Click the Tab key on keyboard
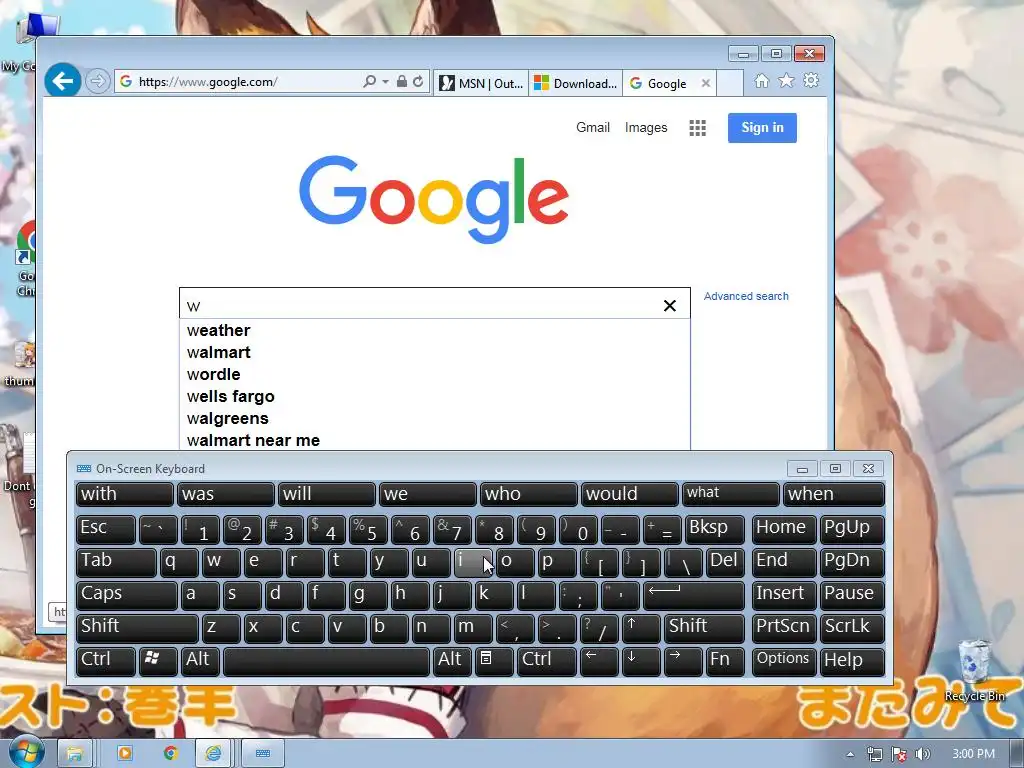Screen dimensions: 1024x768 point(116,562)
